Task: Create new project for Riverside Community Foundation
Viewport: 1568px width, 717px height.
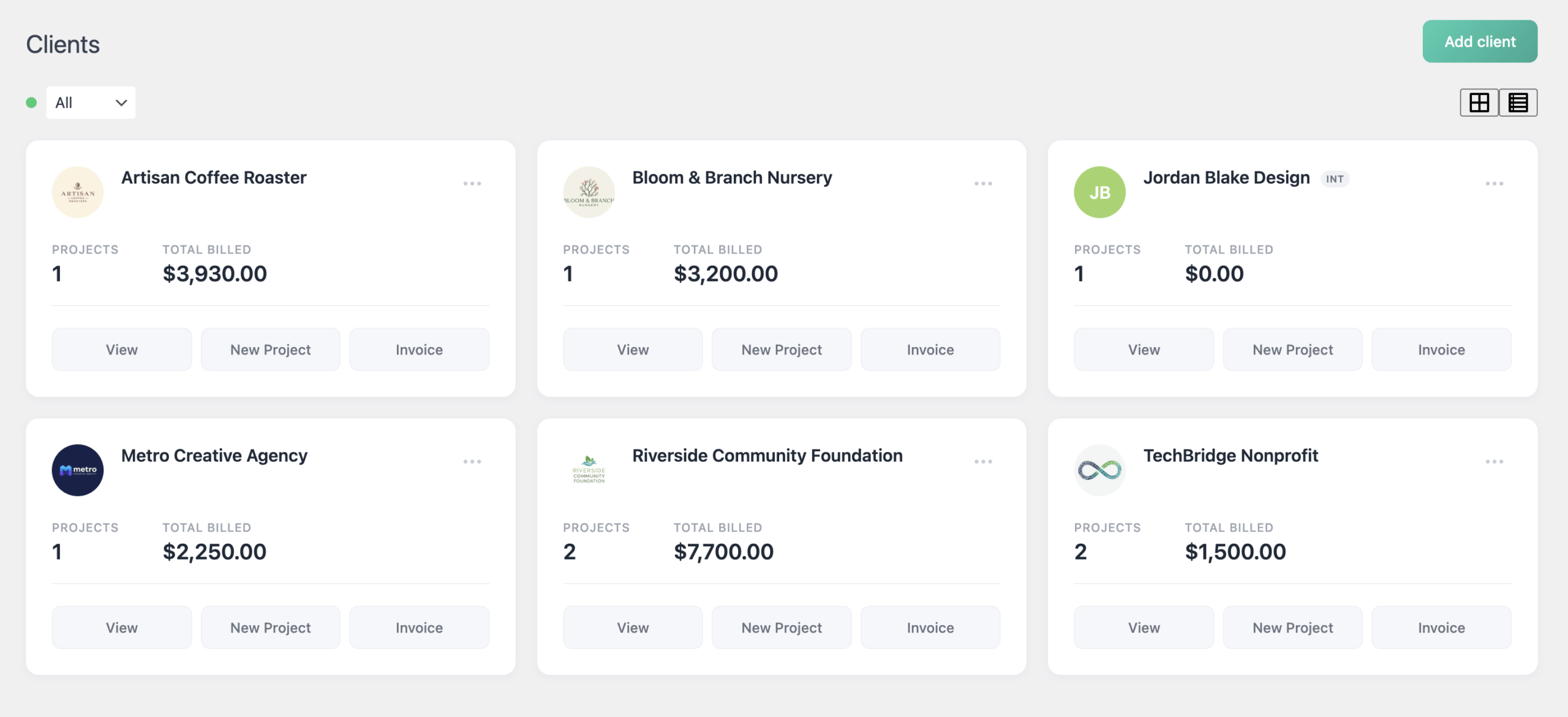Action: (x=782, y=628)
